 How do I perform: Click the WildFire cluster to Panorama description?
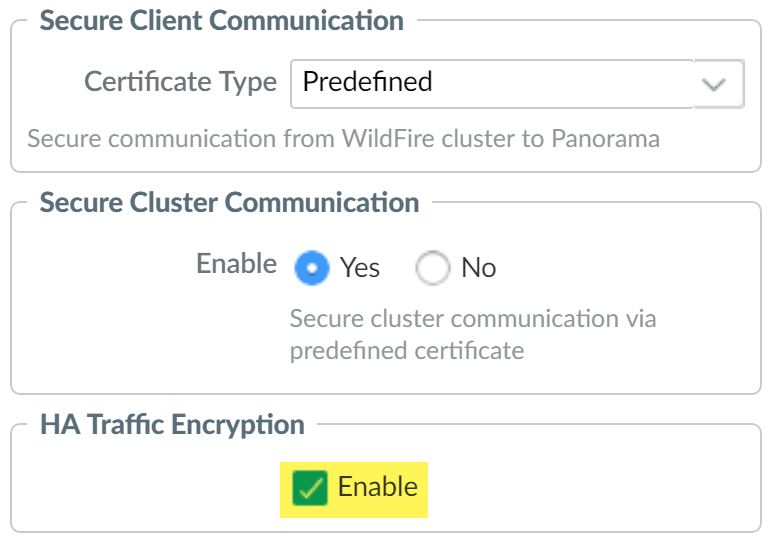(343, 138)
